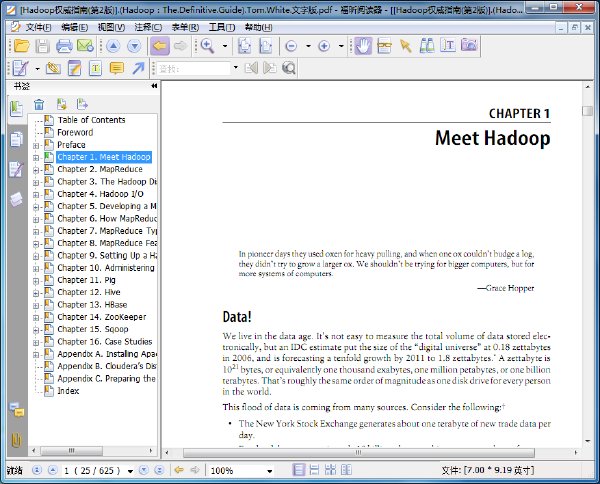
Task: Expand the Chapter 16. Case Studies node
Action: pos(36,342)
